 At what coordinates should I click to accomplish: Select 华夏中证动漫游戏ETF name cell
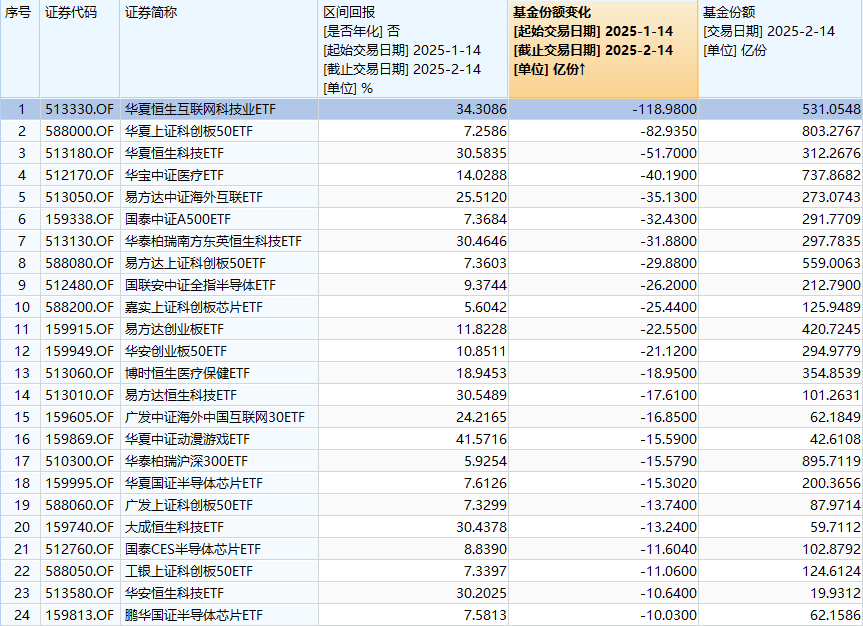tap(219, 439)
